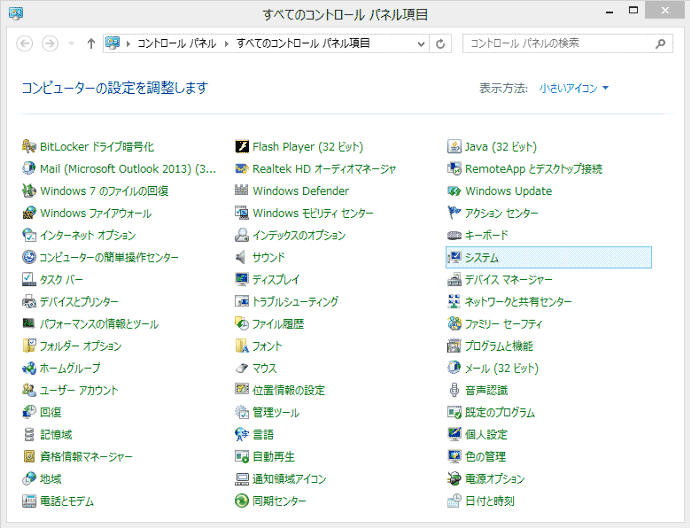Click the 言語 globe icon
Screen dimensions: 690x528
pos(242,434)
